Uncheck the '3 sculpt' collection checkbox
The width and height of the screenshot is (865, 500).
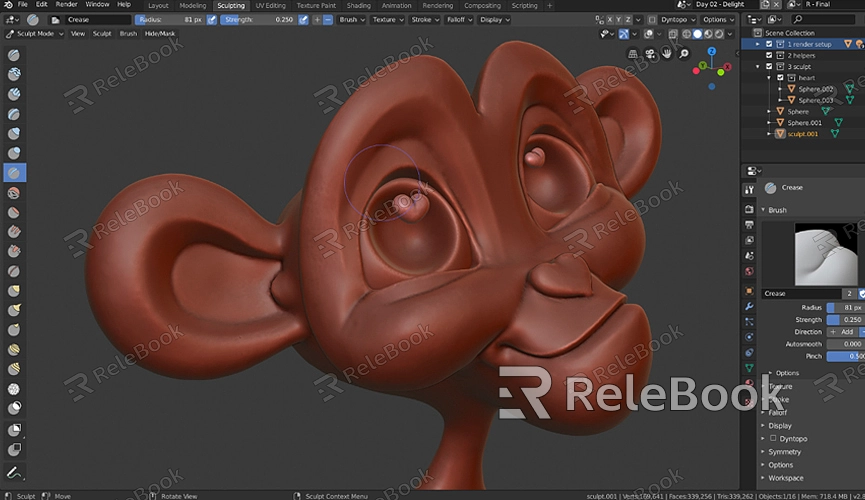(x=769, y=66)
